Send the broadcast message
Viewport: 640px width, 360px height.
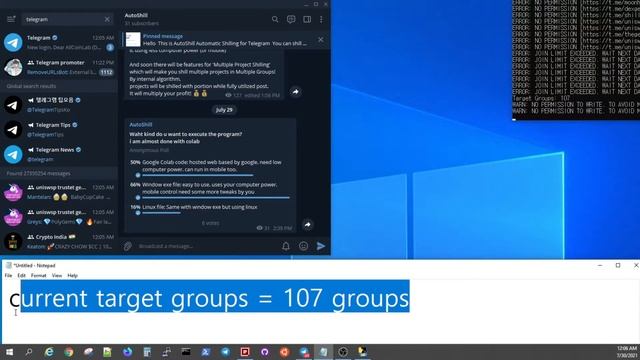coord(321,246)
